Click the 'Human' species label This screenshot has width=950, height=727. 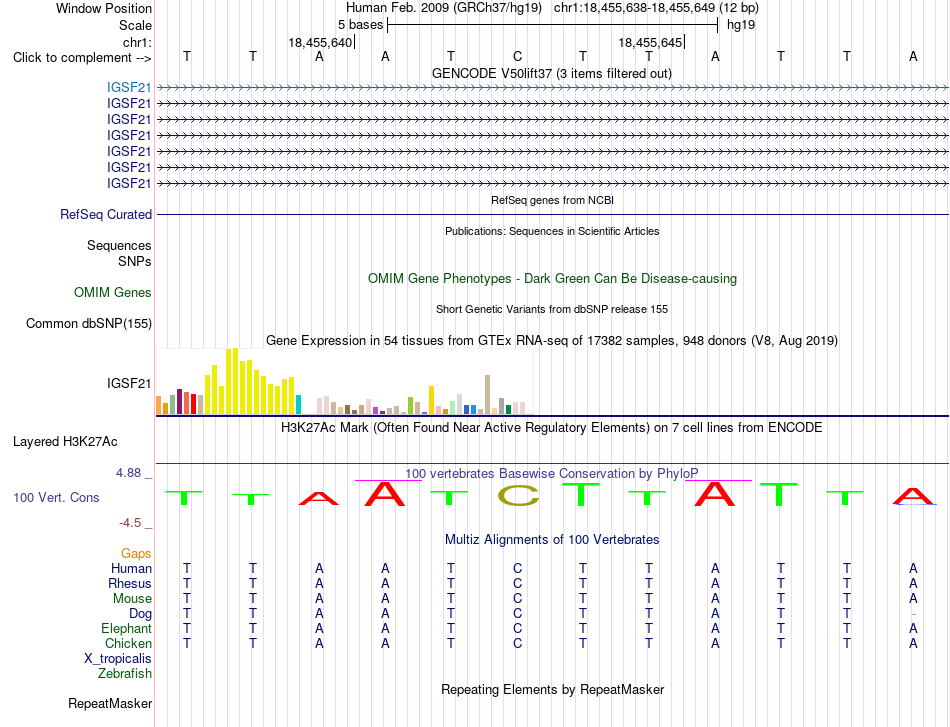[x=131, y=568]
